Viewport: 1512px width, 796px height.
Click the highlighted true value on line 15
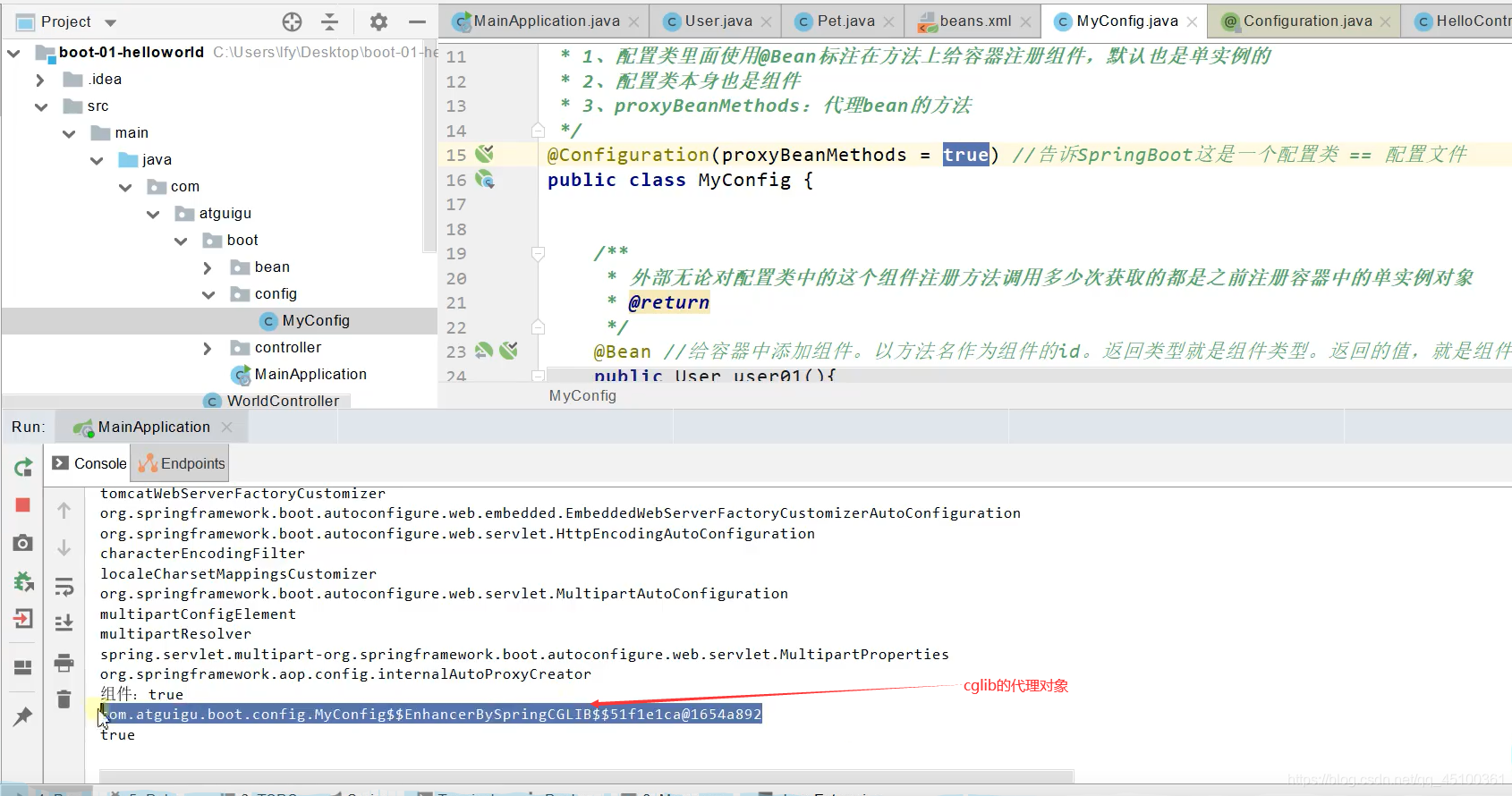tap(966, 155)
